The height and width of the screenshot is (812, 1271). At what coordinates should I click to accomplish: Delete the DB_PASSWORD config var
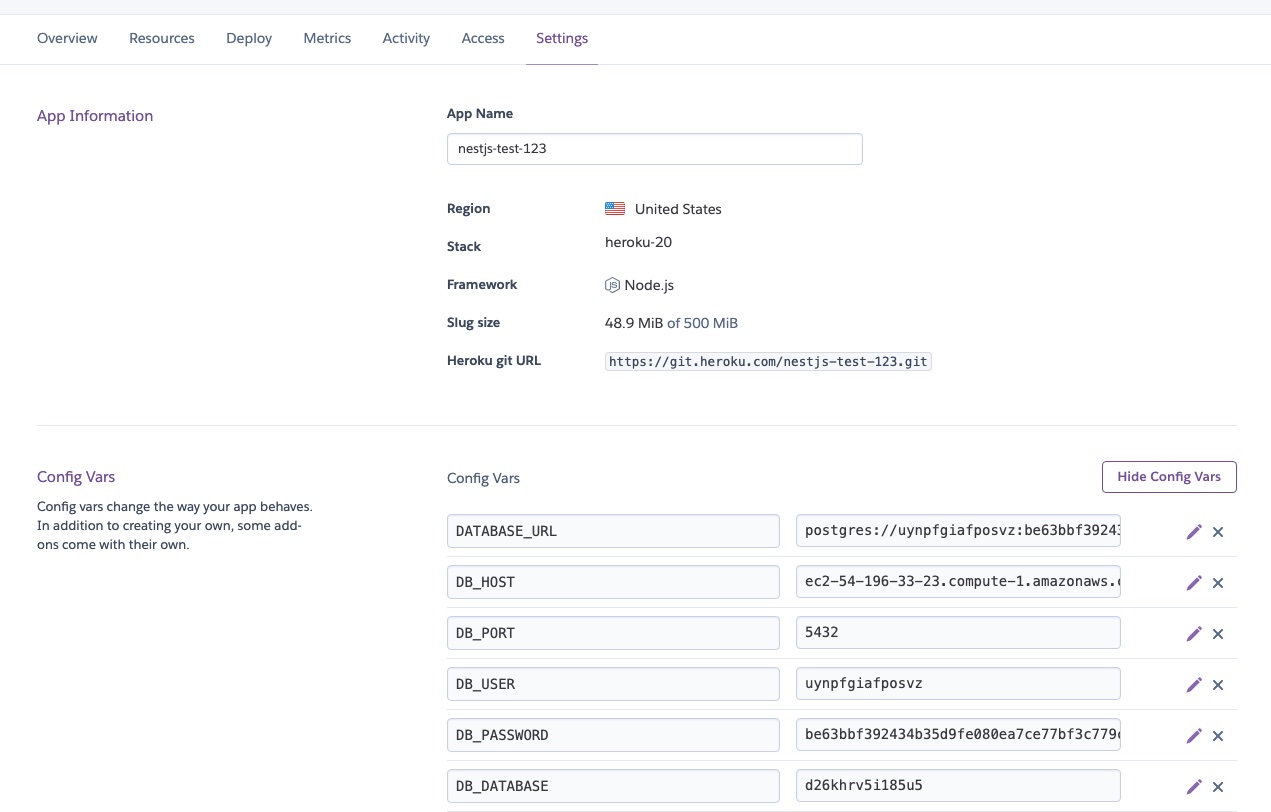point(1218,736)
